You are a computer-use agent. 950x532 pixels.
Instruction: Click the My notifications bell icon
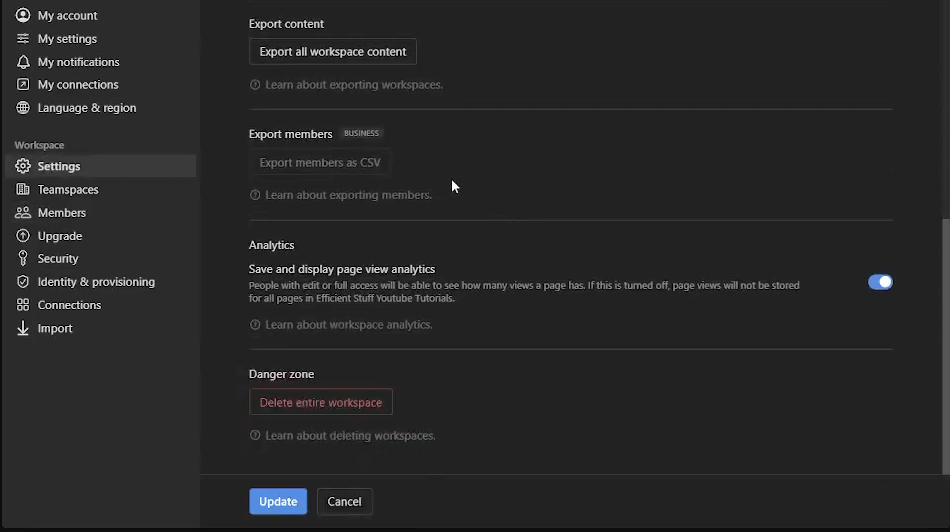pyautogui.click(x=22, y=62)
